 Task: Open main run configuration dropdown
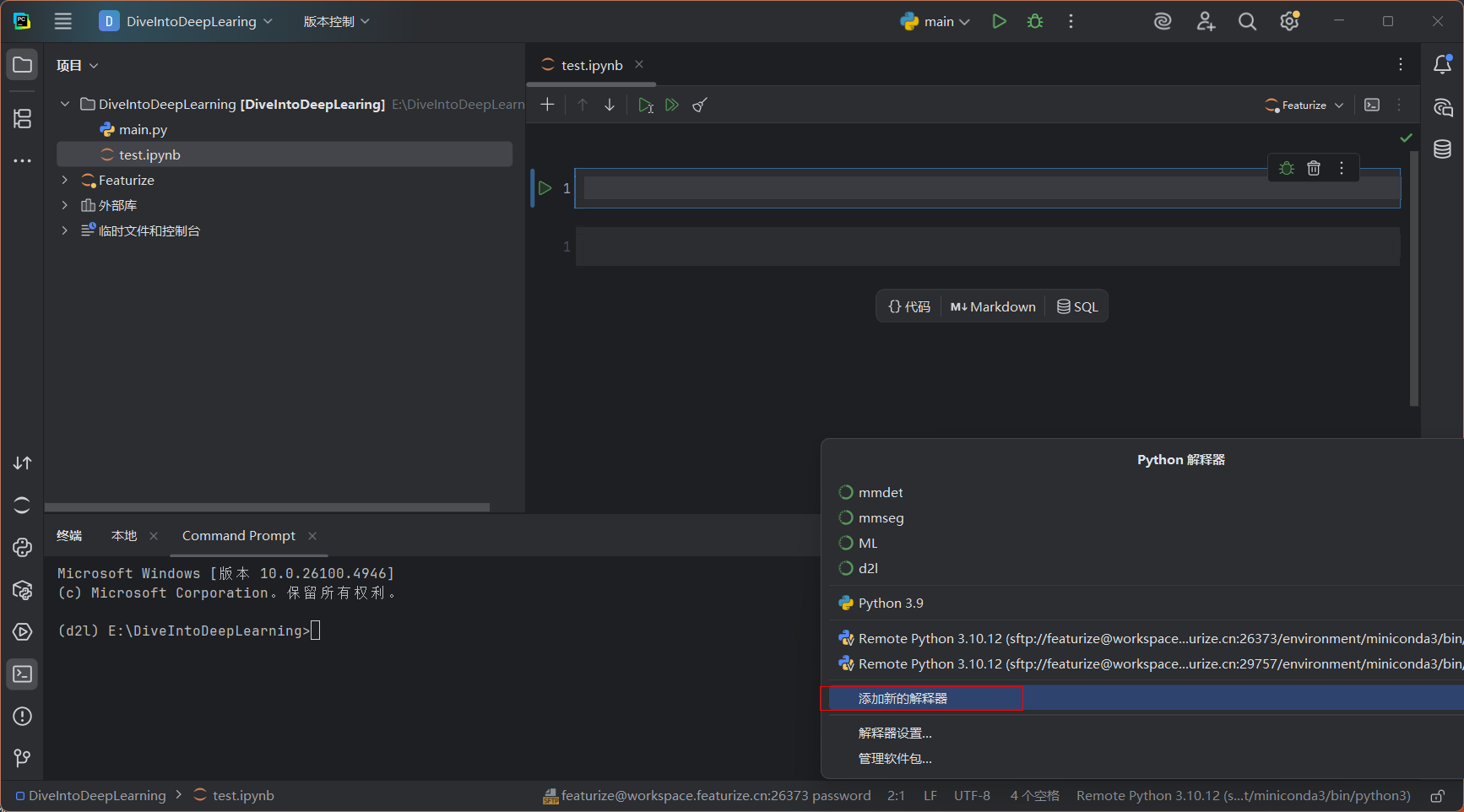935,21
